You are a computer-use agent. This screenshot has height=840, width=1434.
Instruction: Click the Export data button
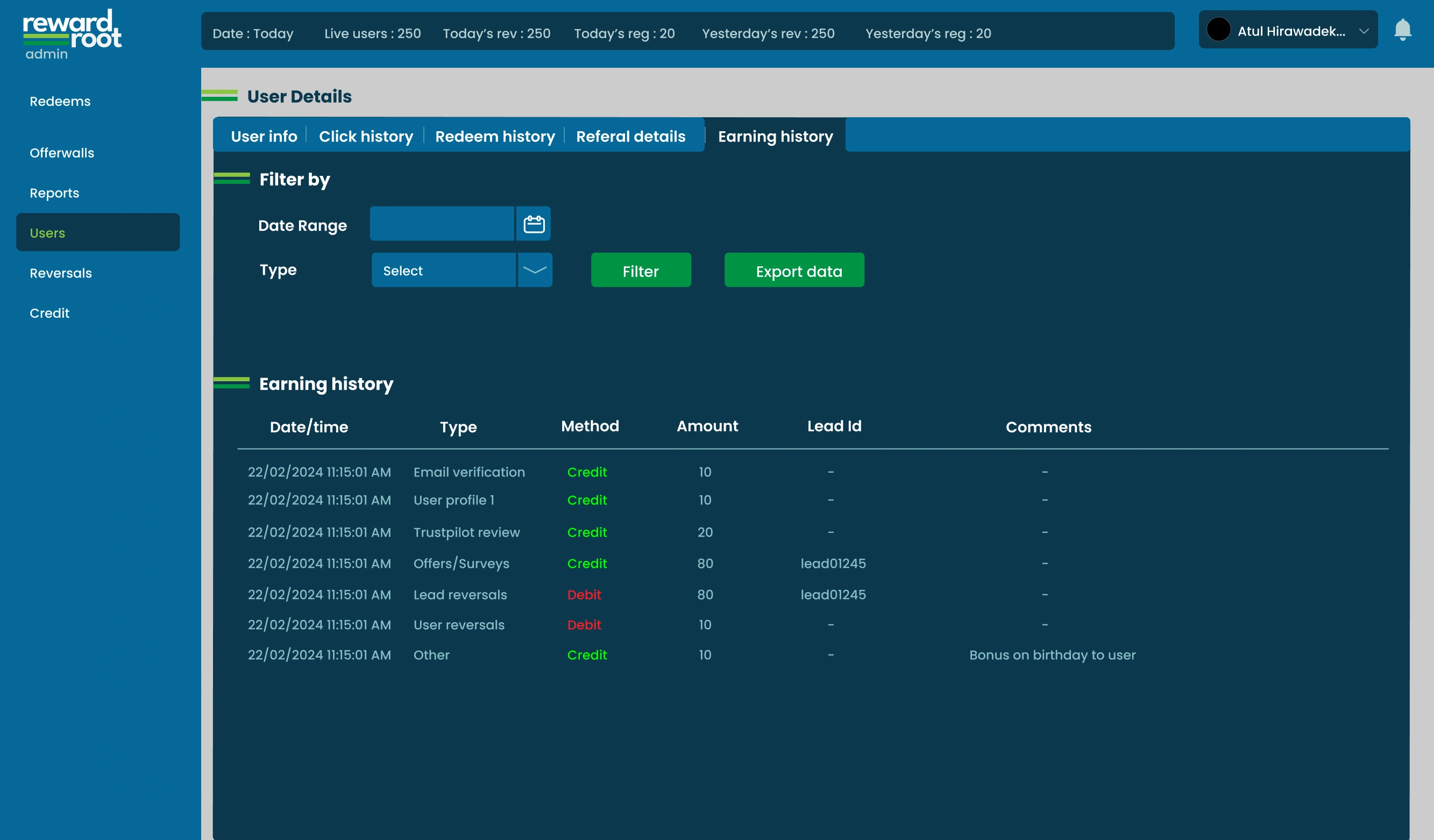point(794,270)
